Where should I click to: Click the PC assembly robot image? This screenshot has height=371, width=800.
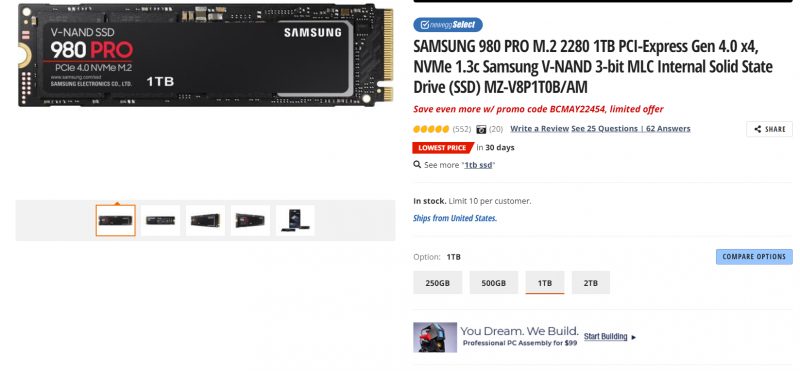click(x=435, y=337)
